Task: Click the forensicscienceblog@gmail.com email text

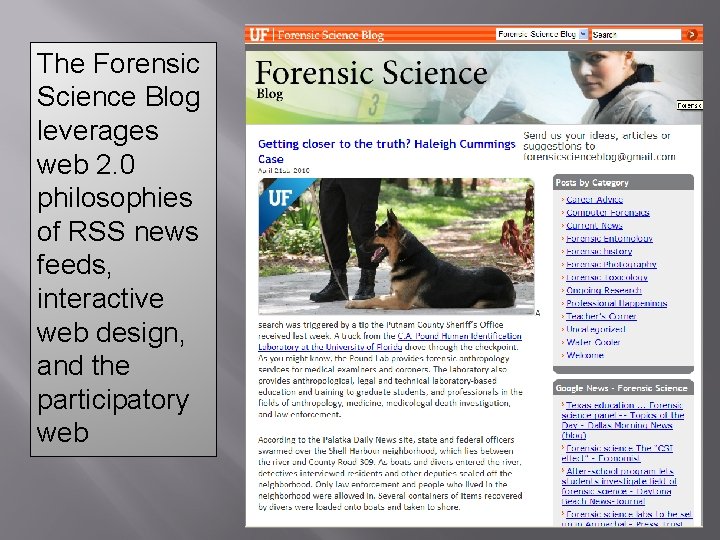Action: pos(599,157)
